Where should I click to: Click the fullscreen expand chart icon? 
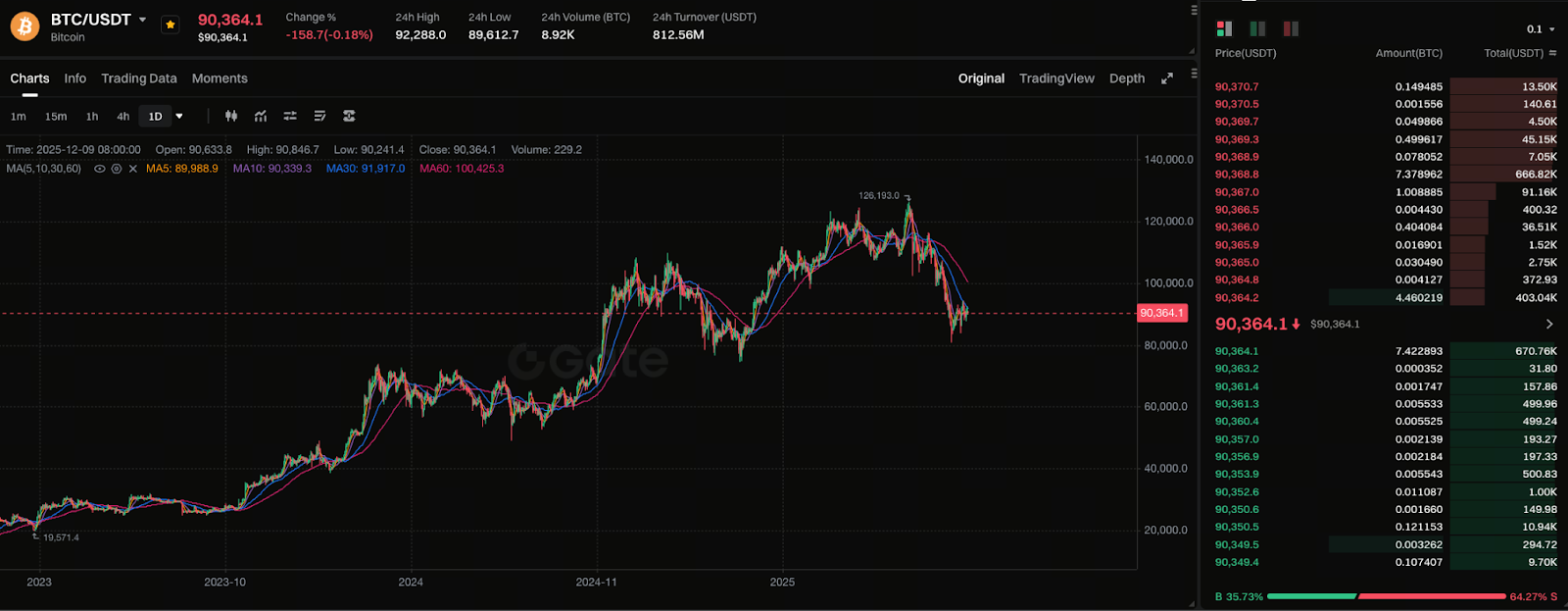(x=1166, y=78)
